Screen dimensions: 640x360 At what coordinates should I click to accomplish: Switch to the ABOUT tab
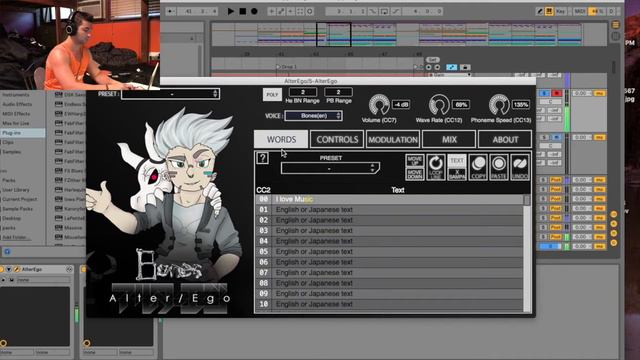click(x=505, y=139)
